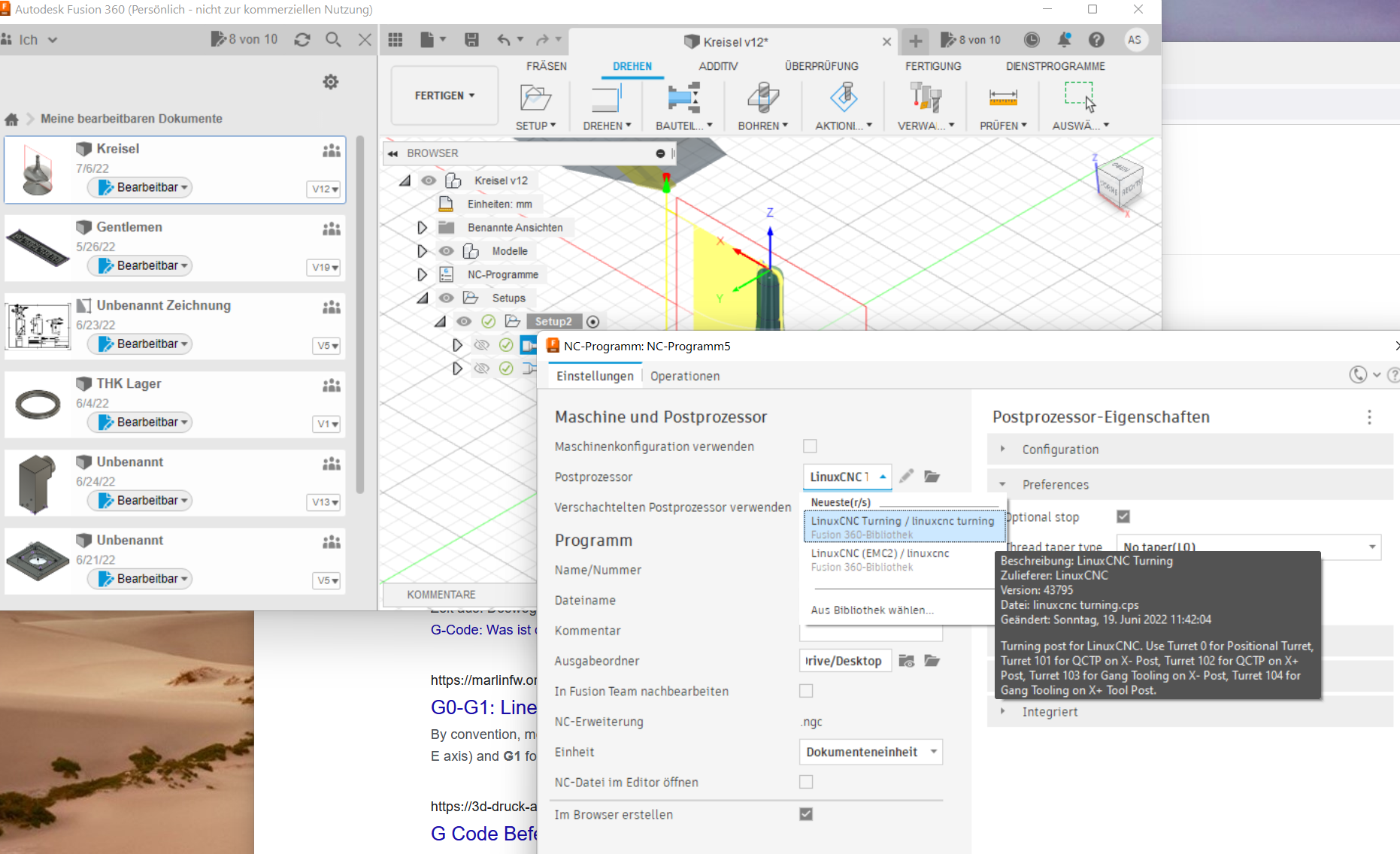The height and width of the screenshot is (854, 1400).
Task: Open job status clock icon
Action: coord(1032,40)
